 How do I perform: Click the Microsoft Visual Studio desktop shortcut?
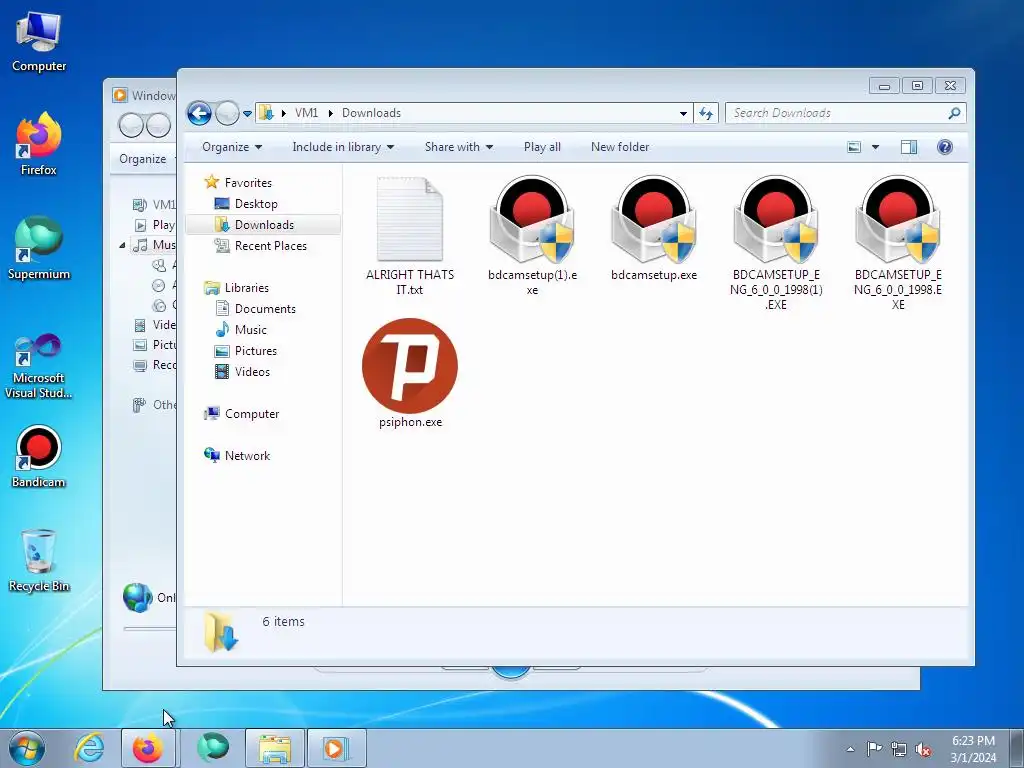(39, 366)
